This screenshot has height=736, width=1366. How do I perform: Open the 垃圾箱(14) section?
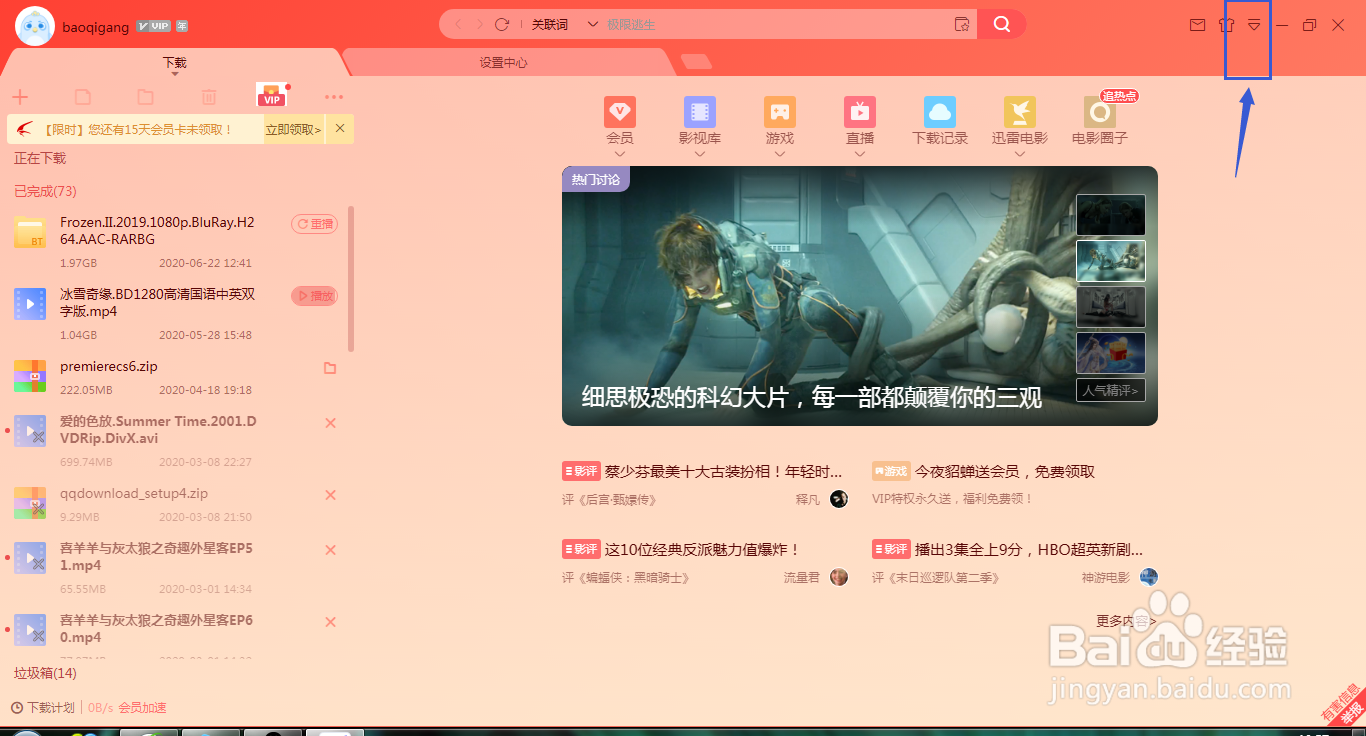click(x=45, y=673)
